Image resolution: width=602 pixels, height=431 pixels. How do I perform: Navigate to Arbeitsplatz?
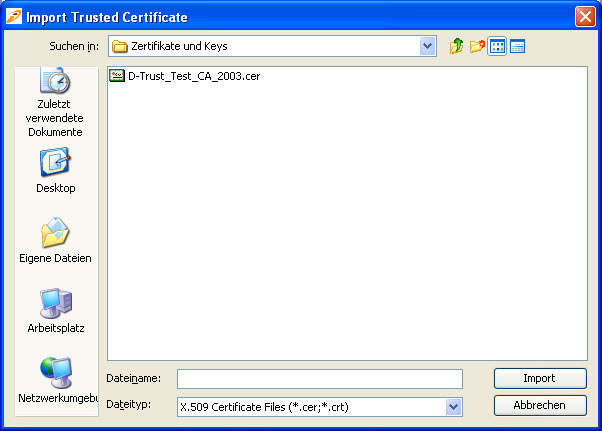[55, 308]
